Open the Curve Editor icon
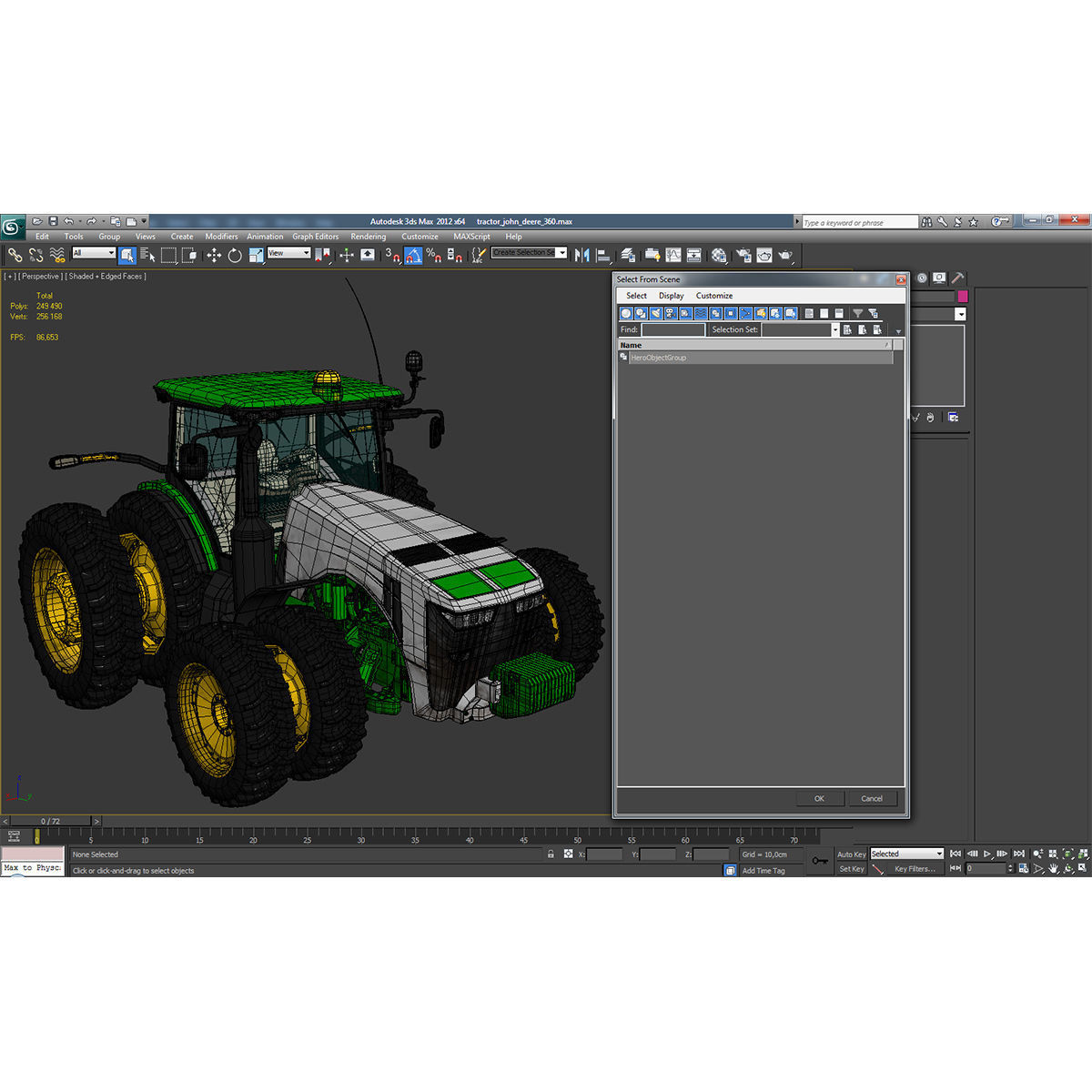 (673, 255)
